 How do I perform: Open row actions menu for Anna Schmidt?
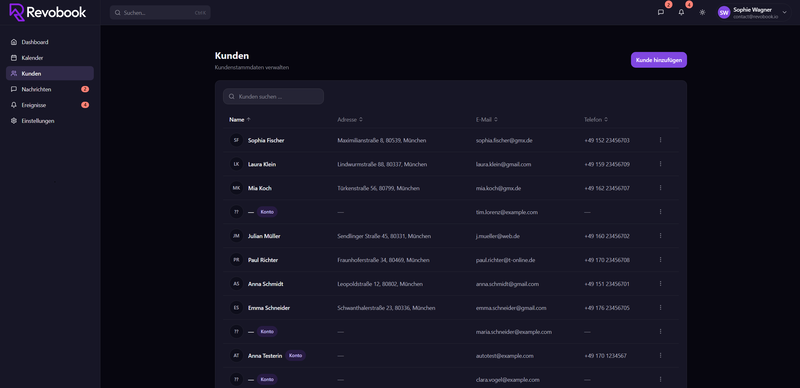coord(660,284)
